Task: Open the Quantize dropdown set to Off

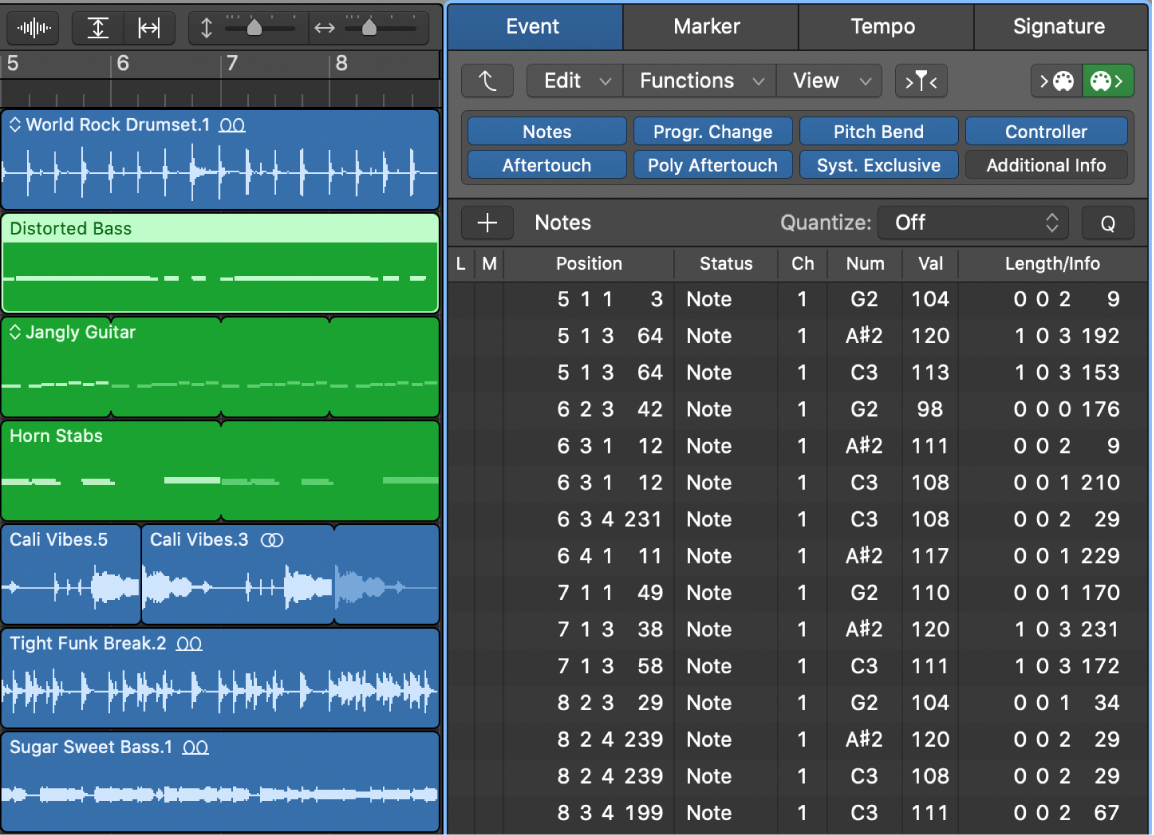Action: (x=972, y=222)
